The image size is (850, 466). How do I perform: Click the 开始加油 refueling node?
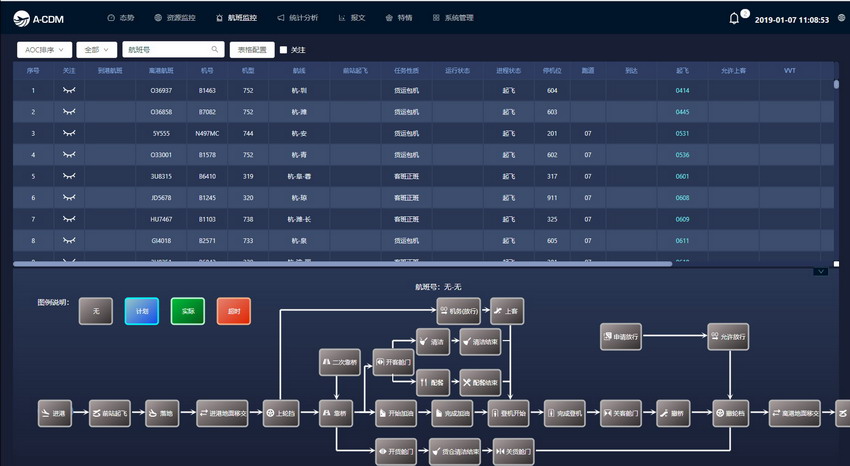click(x=393, y=413)
